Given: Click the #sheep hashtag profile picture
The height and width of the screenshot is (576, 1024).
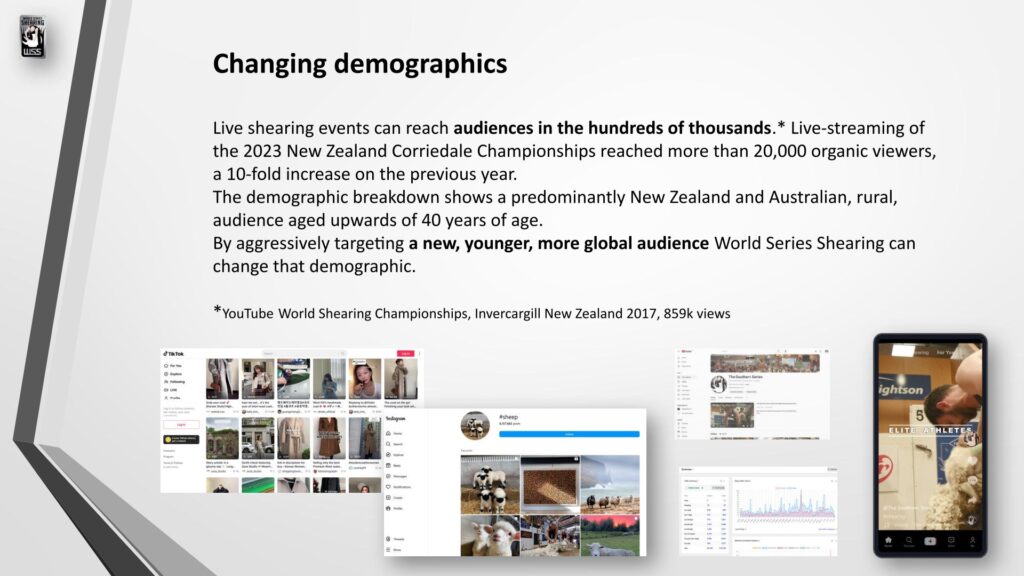Looking at the screenshot, I should tap(474, 424).
